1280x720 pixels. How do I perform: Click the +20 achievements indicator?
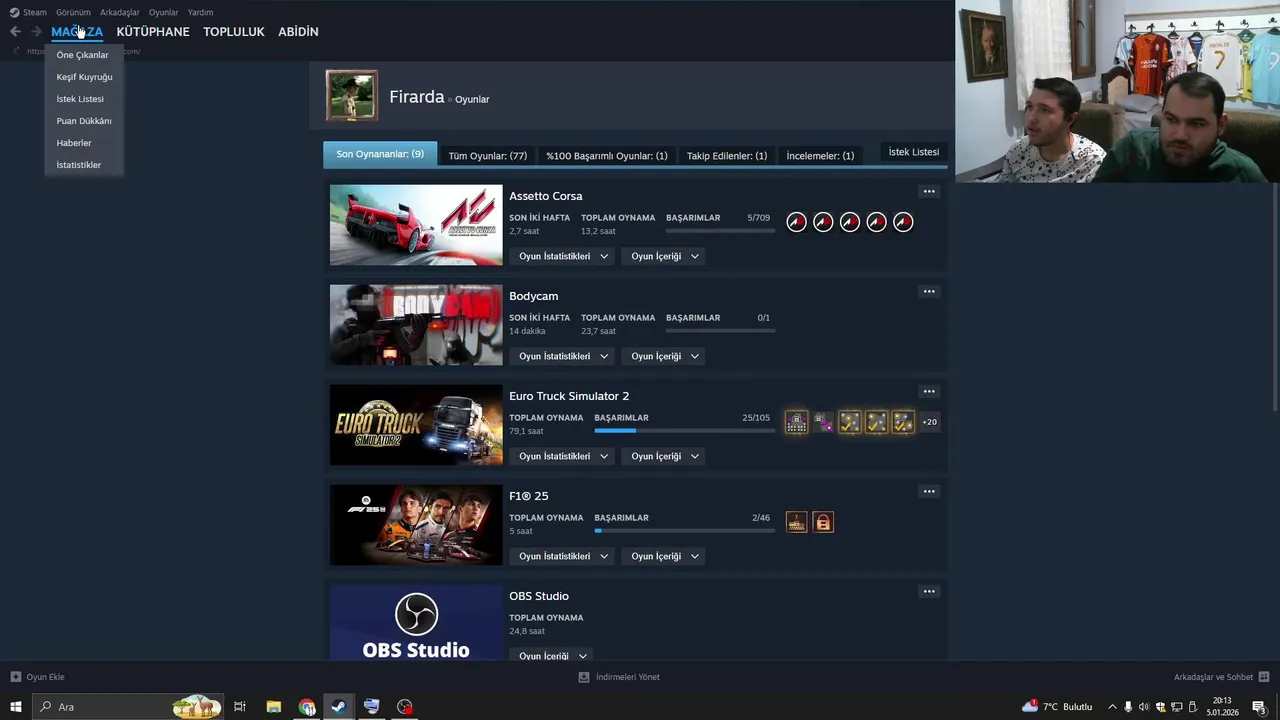[x=929, y=422]
